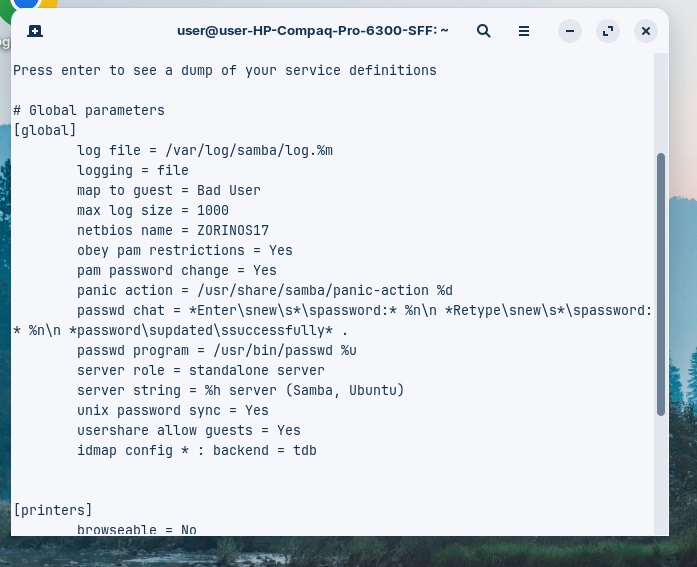Viewport: 697px width, 567px height.
Task: Click the "map to guest = Bad User" line
Action: pos(168,190)
